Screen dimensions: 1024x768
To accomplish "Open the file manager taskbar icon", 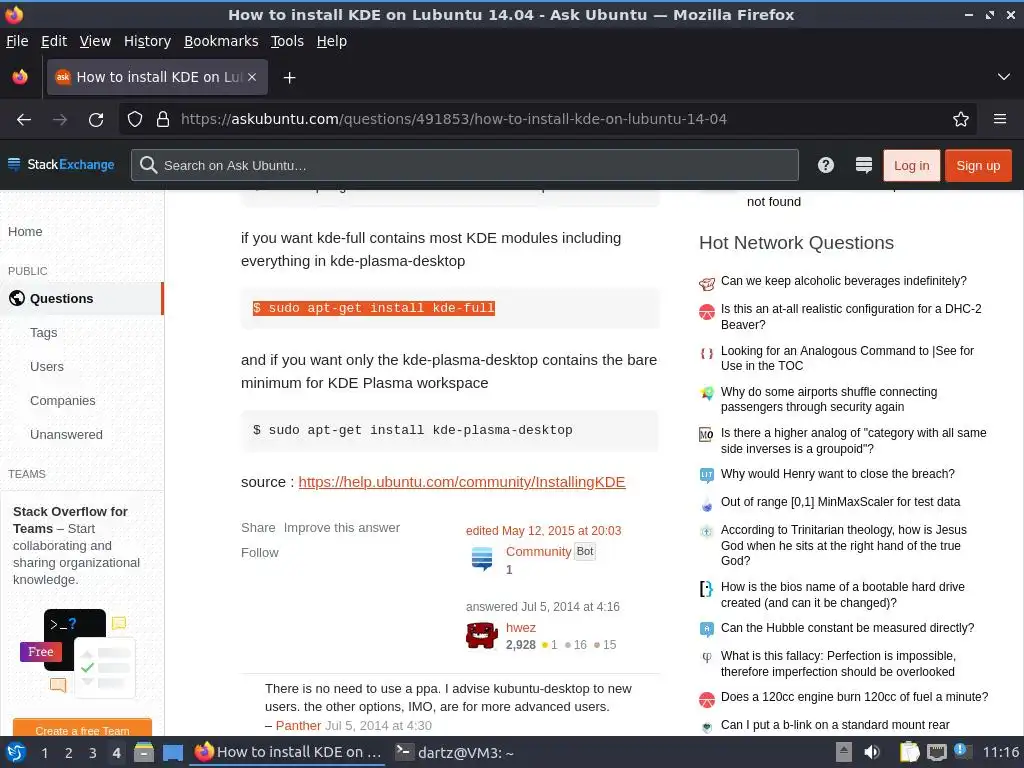I will click(144, 752).
